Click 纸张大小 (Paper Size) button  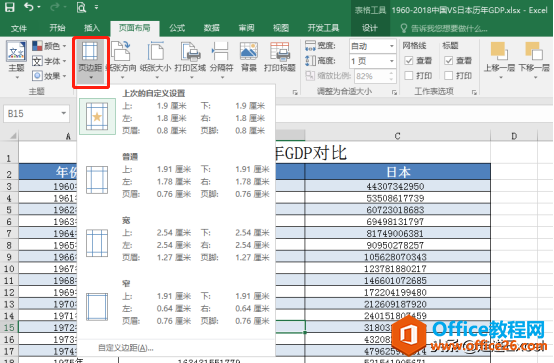155,60
